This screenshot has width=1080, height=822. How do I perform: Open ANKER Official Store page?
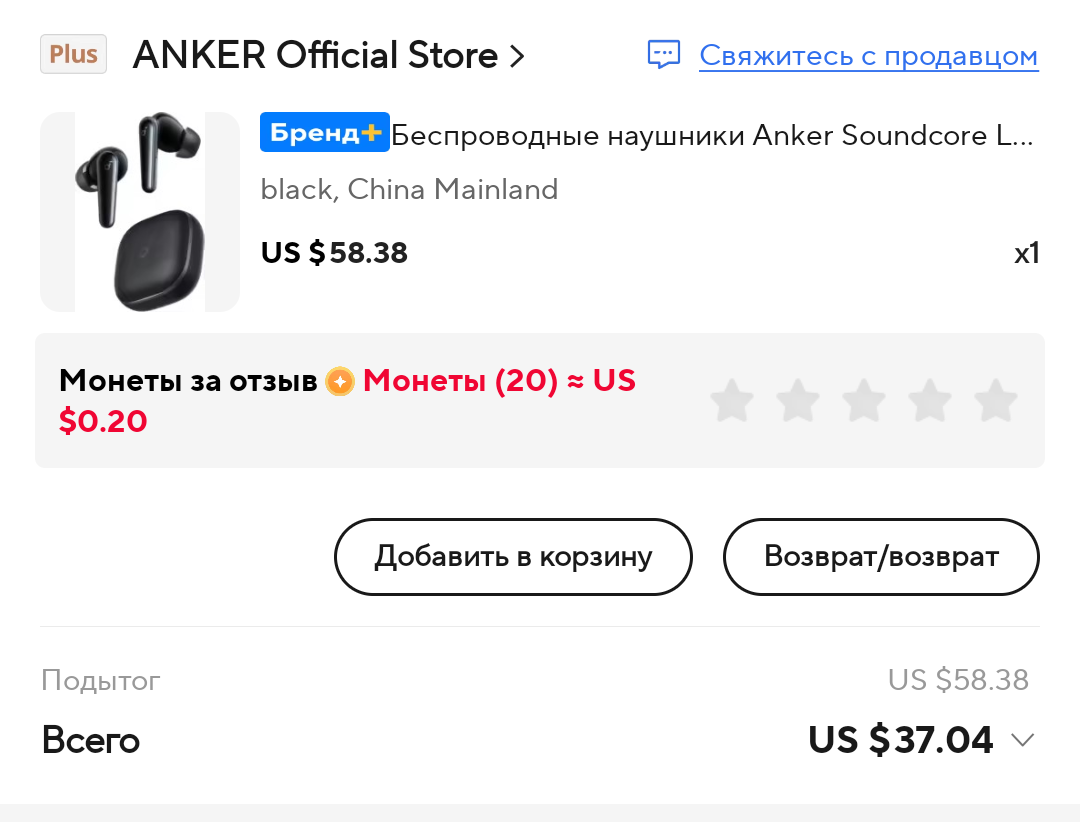tap(315, 55)
